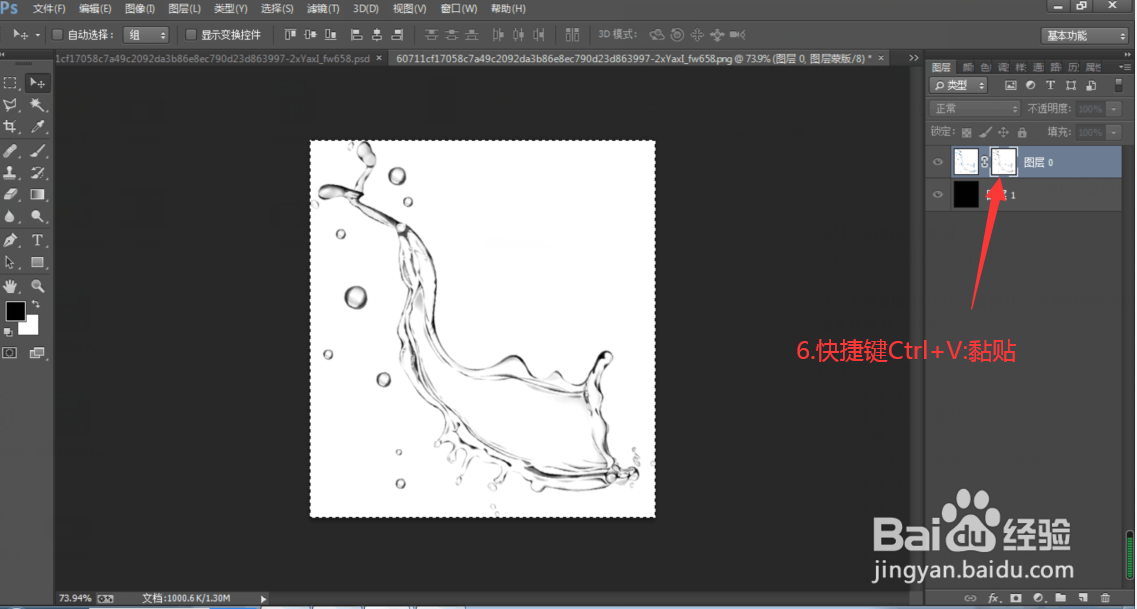The image size is (1137, 609).
Task: Open the 滤镜(T) menu
Action: (323, 9)
